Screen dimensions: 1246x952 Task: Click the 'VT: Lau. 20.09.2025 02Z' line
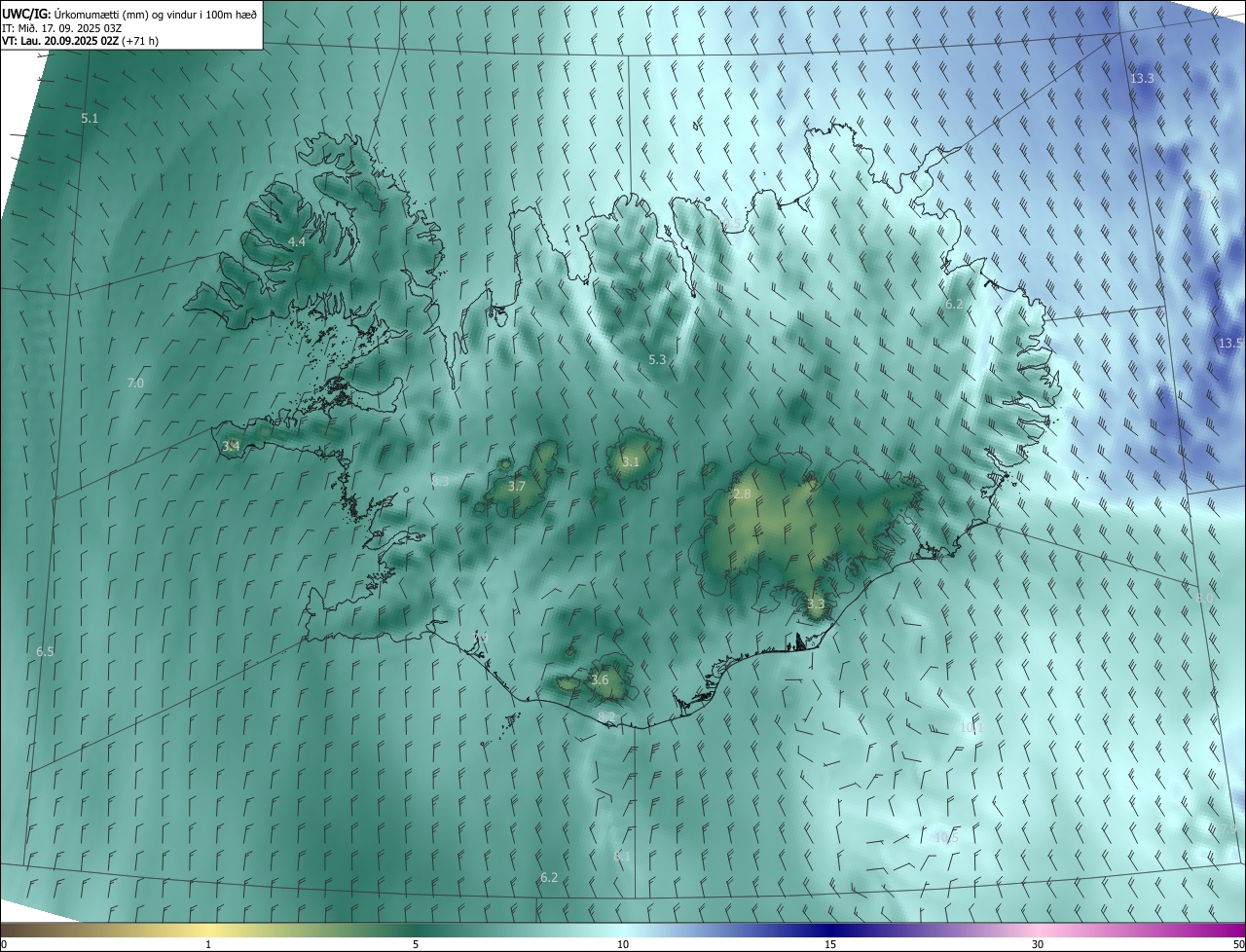pos(80,41)
